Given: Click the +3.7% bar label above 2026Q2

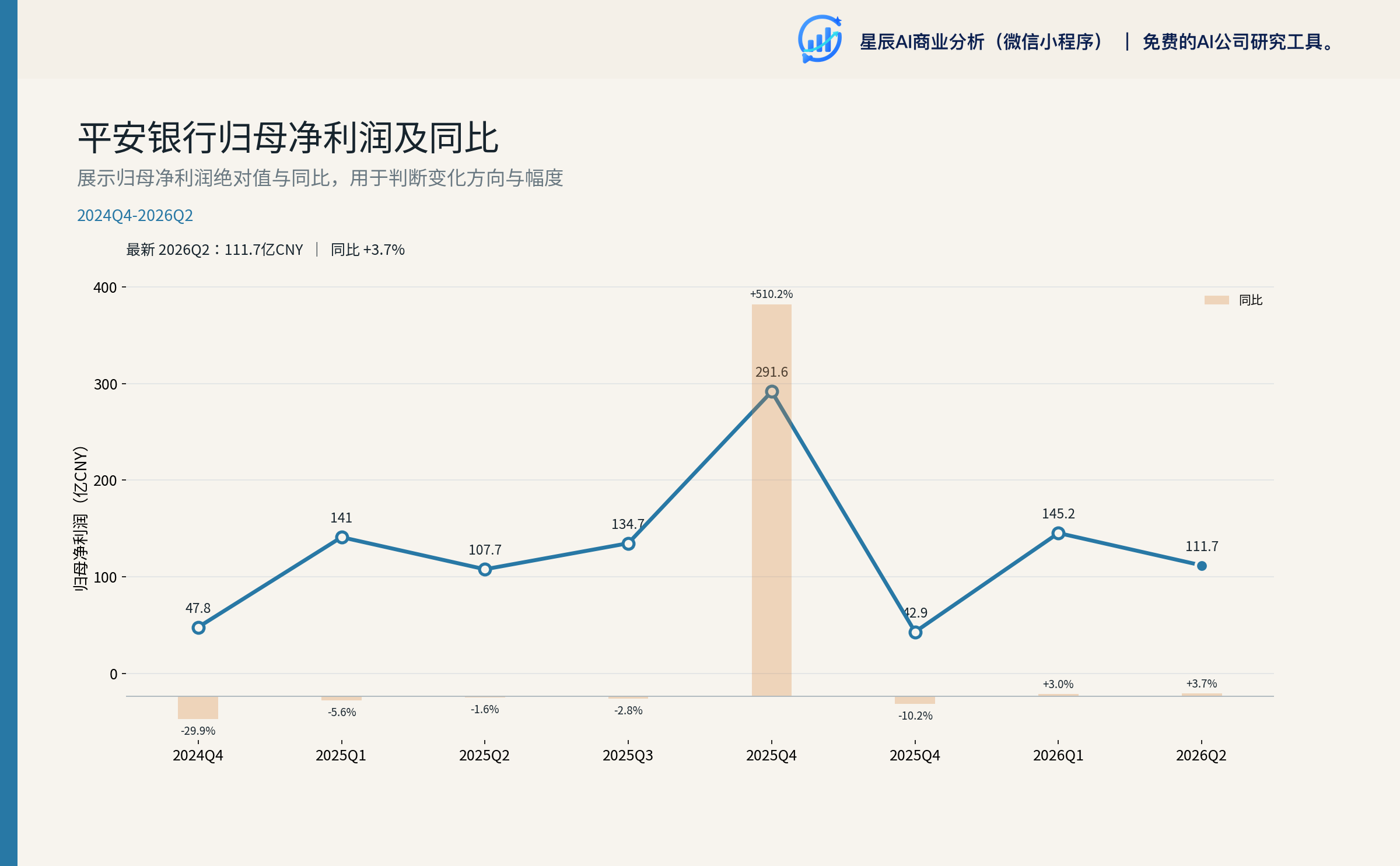Looking at the screenshot, I should click(x=1202, y=683).
